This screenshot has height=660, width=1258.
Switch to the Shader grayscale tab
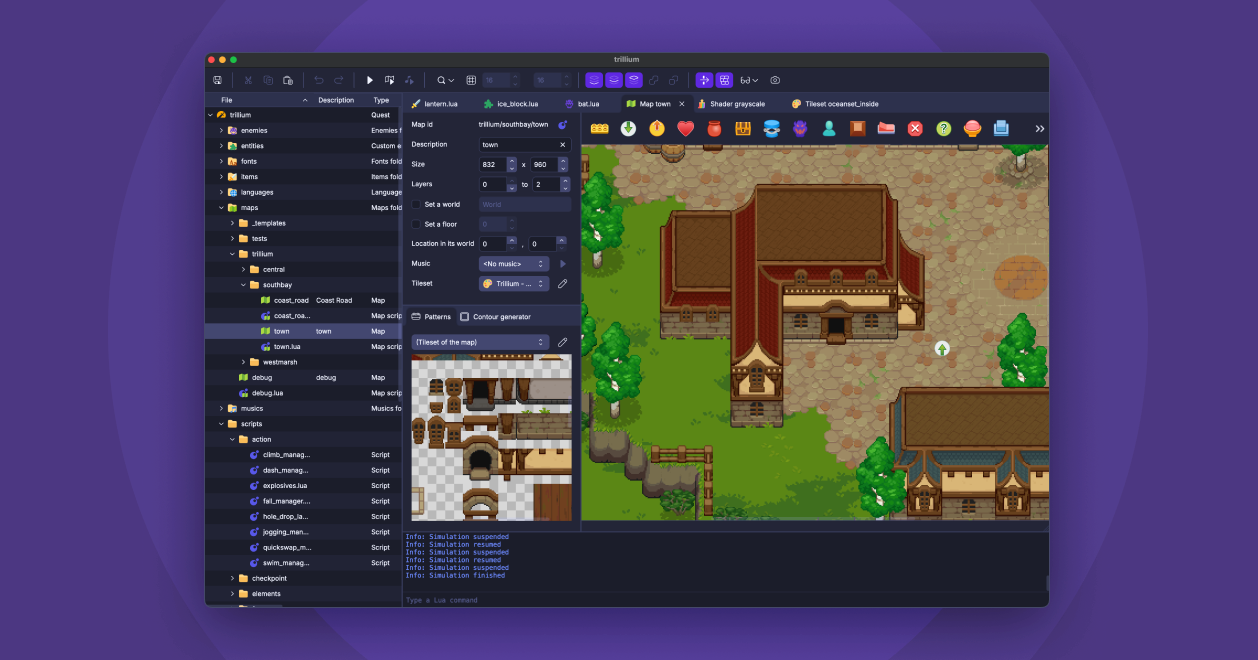pos(731,104)
